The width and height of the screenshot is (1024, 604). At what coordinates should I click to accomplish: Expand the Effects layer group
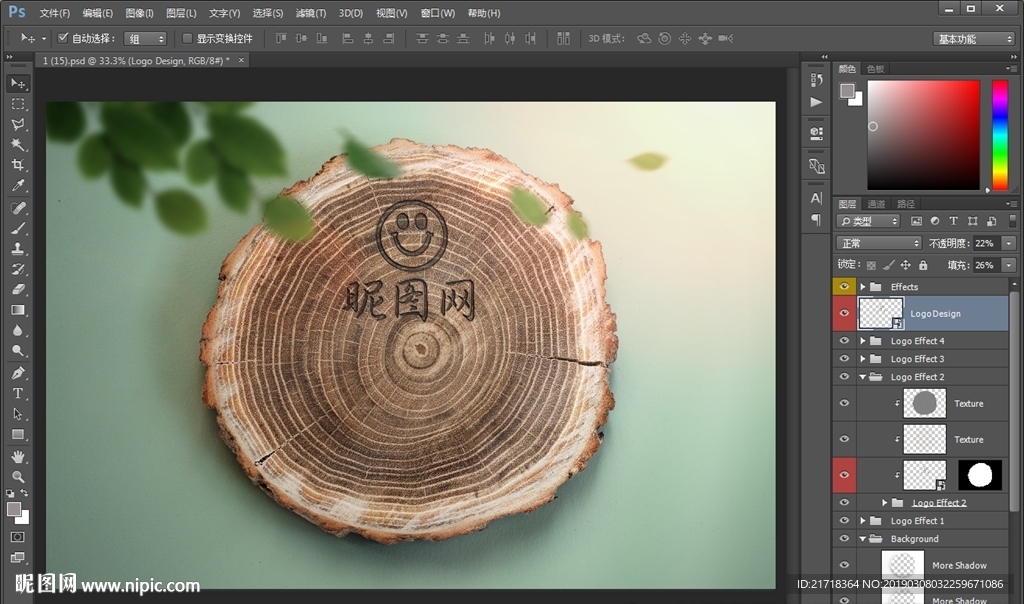tap(863, 287)
